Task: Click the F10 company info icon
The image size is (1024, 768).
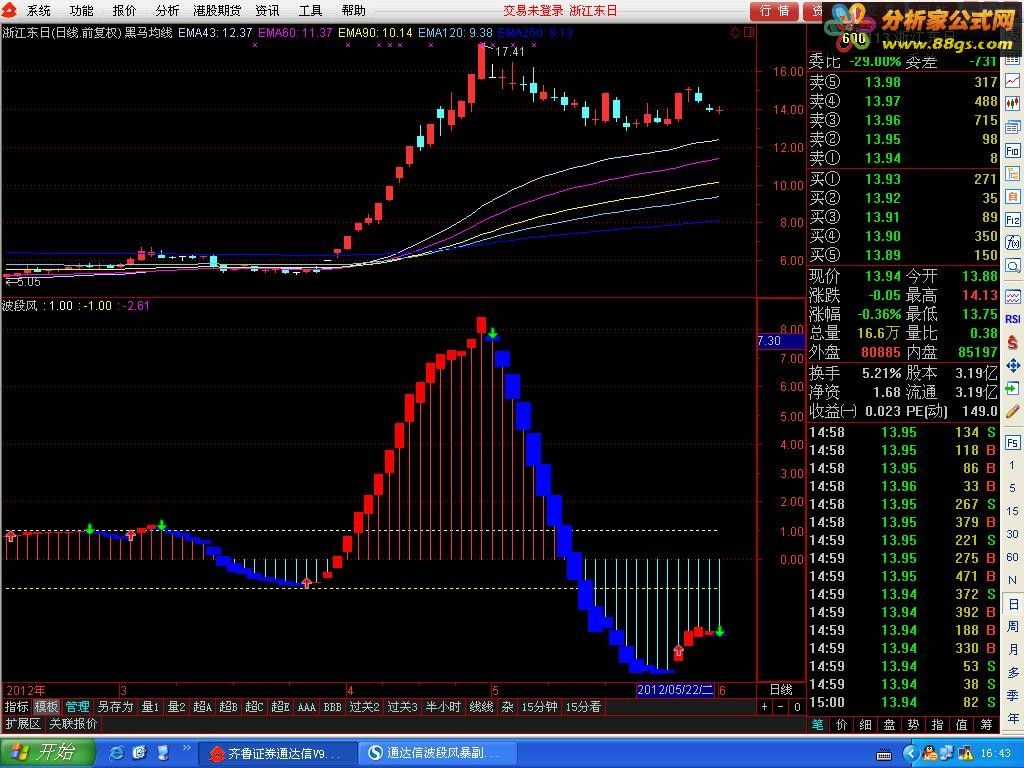Action: point(1012,151)
